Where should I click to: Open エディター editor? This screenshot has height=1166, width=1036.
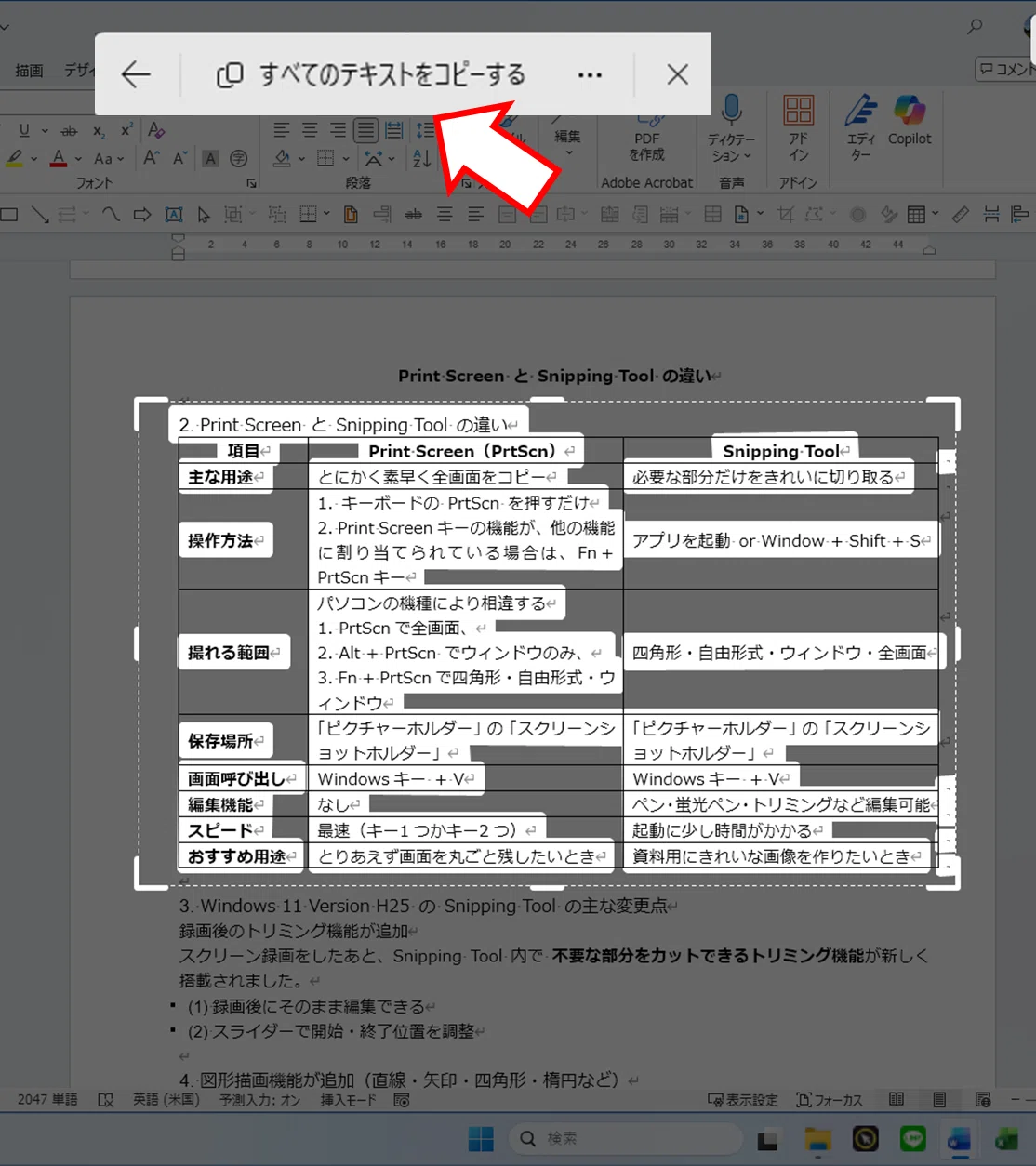[x=861, y=128]
